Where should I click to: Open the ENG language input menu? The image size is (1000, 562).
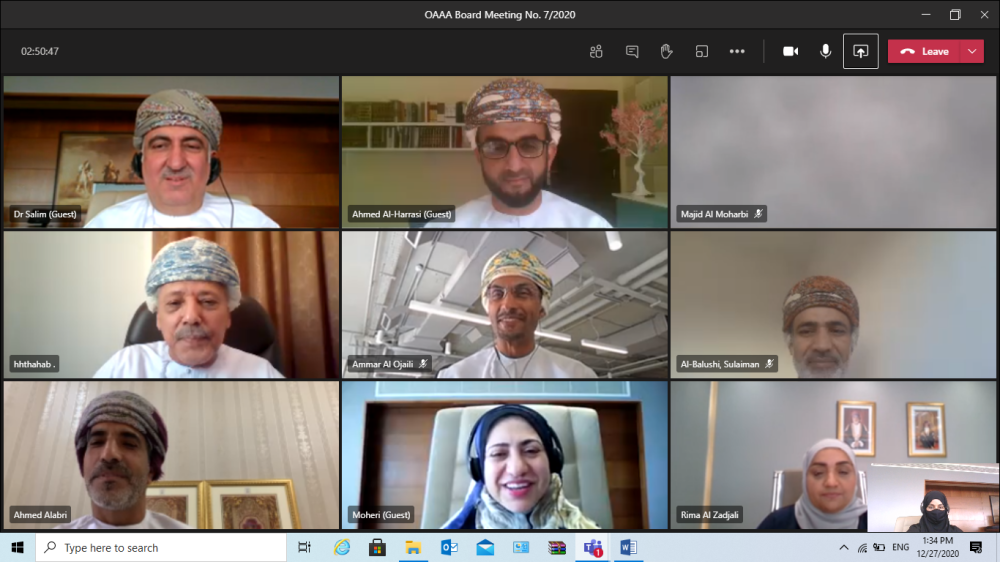[x=900, y=548]
